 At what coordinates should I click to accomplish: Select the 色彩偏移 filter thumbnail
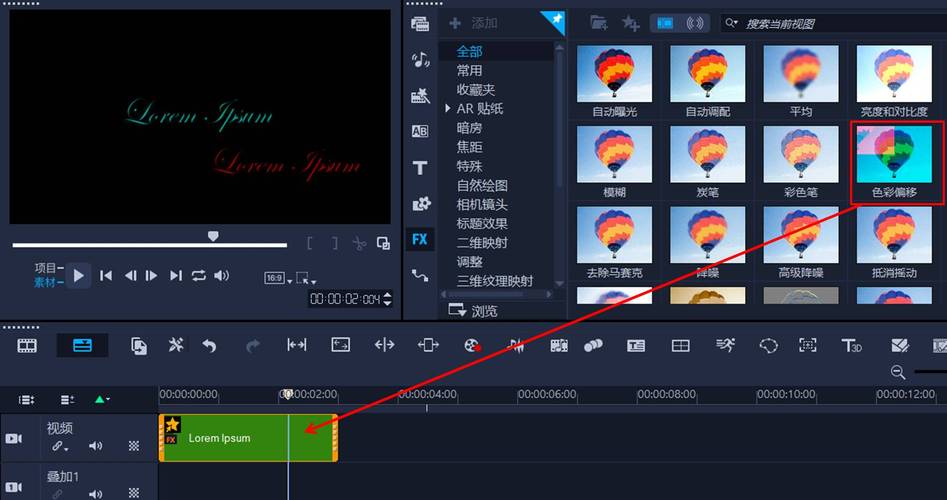(x=894, y=155)
